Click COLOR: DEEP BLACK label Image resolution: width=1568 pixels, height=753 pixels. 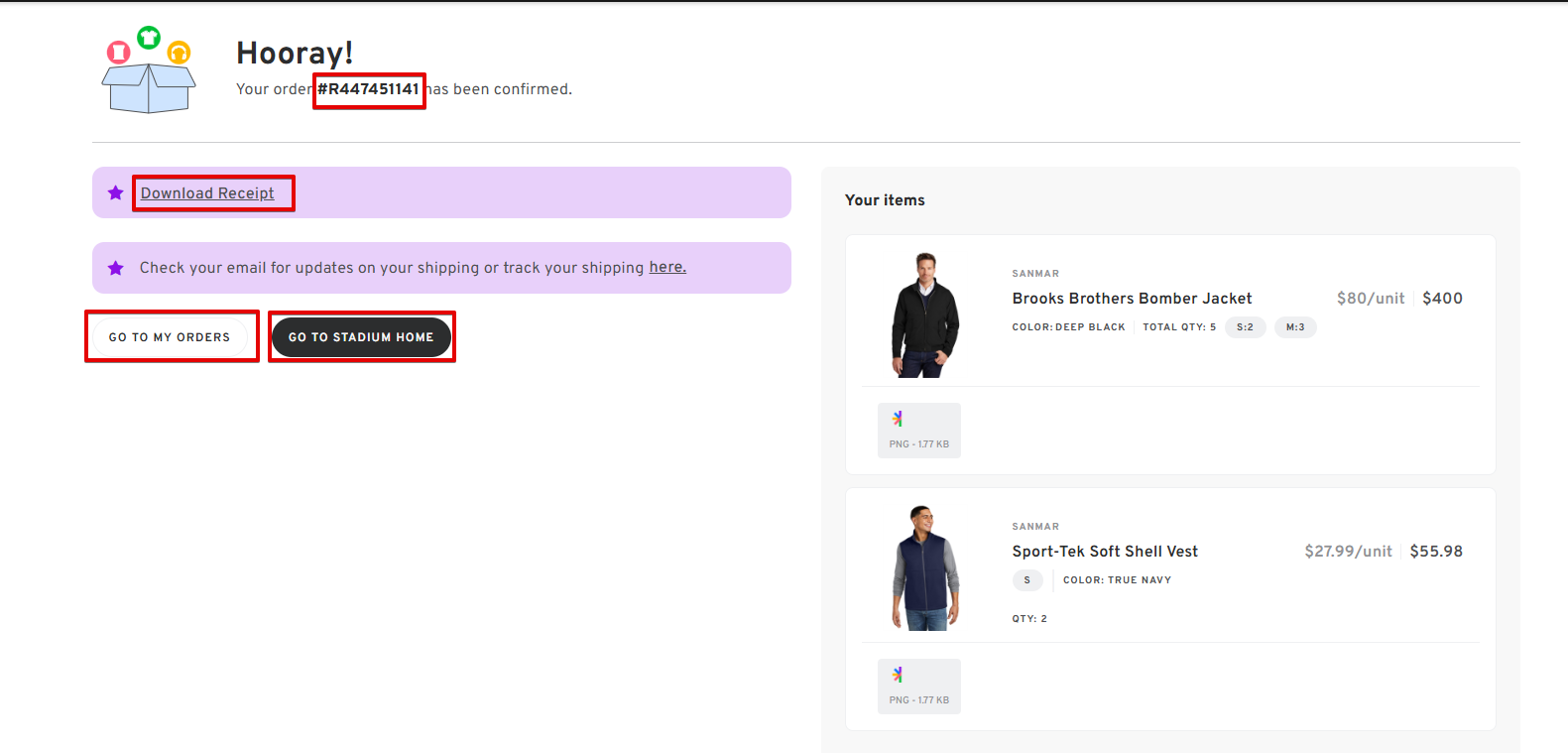click(1068, 327)
